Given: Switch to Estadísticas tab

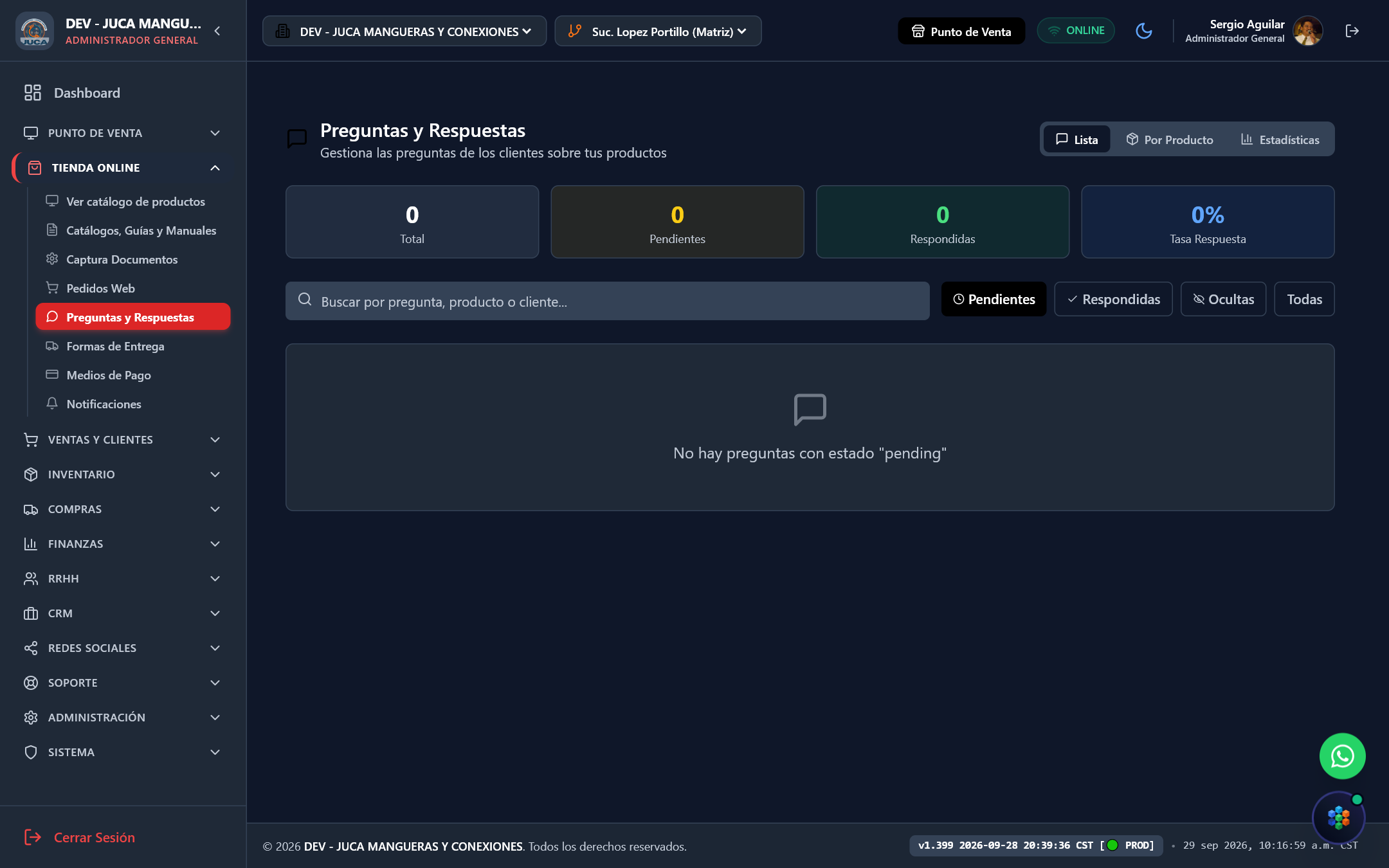Looking at the screenshot, I should tap(1280, 140).
